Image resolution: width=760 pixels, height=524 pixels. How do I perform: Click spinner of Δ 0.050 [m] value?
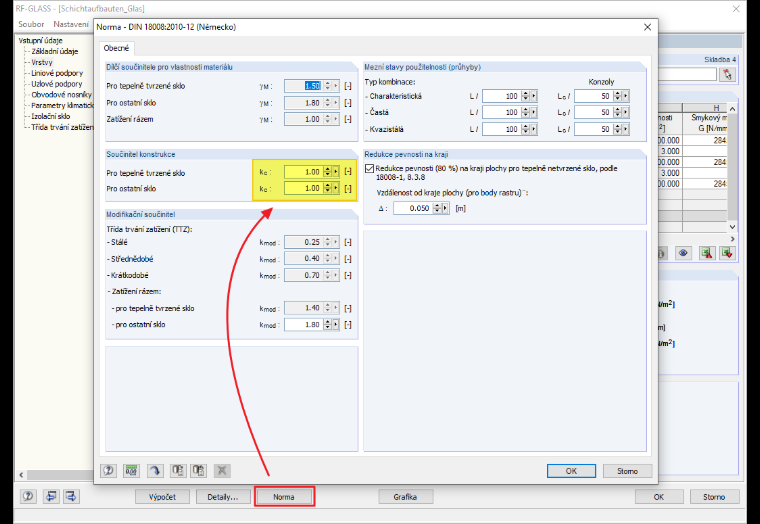[x=437, y=208]
